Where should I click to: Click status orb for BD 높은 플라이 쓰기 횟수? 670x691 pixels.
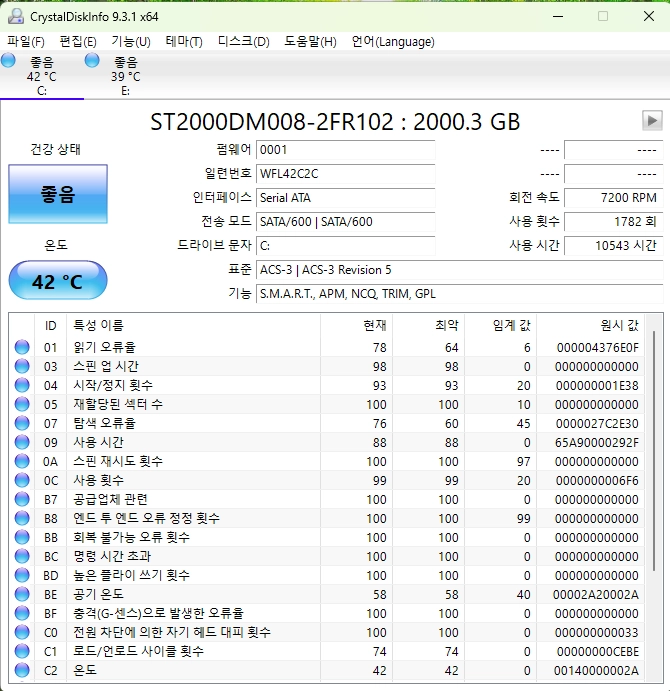coord(22,575)
